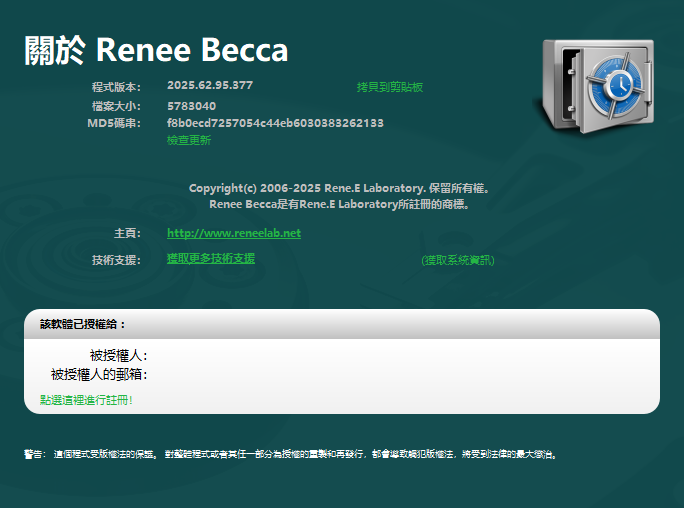Image resolution: width=684 pixels, height=508 pixels.
Task: Click the MD5 string f8b0ecd7257054c44eb6030383262133
Action: (x=275, y=123)
